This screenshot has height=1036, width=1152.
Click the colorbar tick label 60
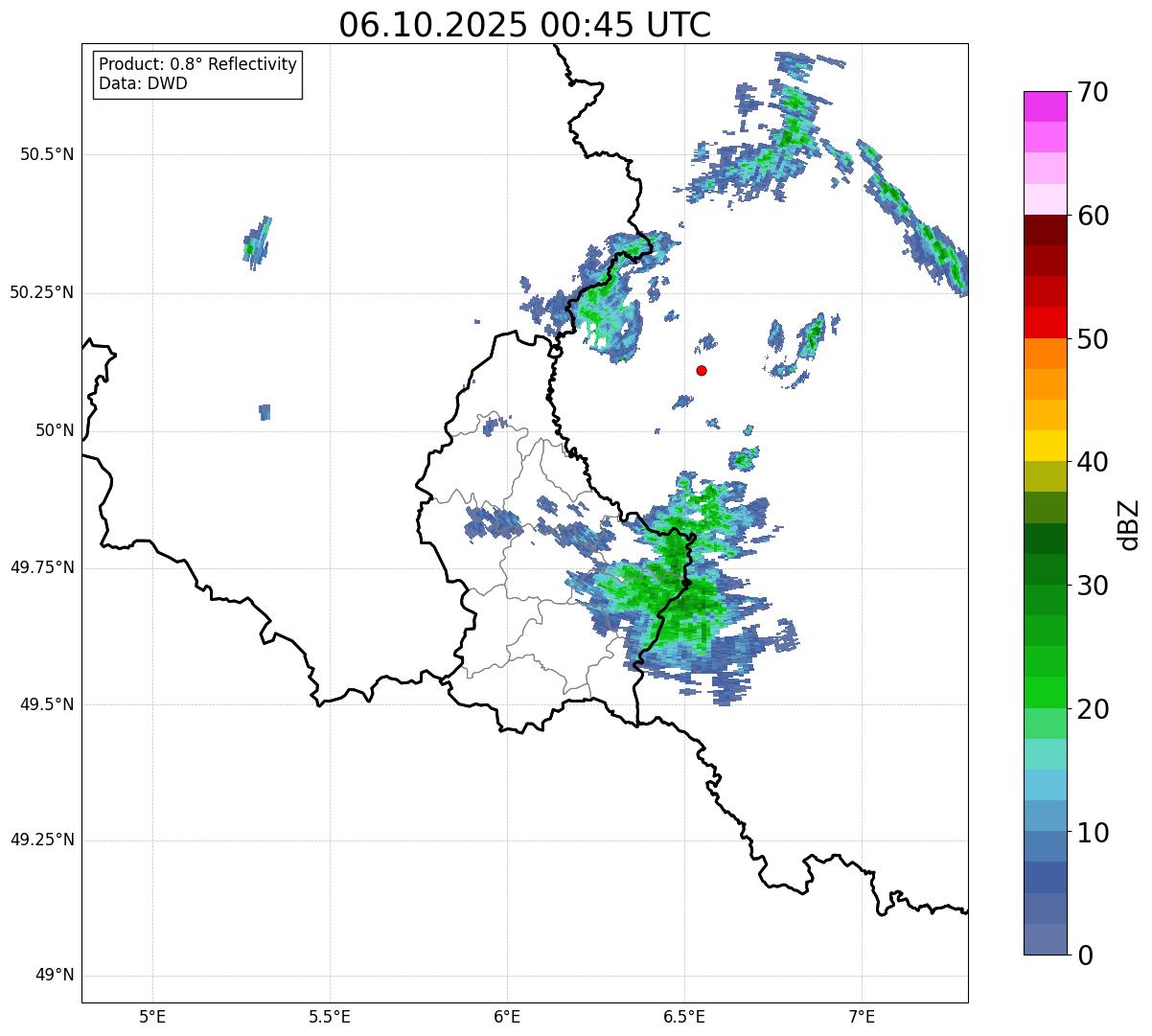(1094, 216)
